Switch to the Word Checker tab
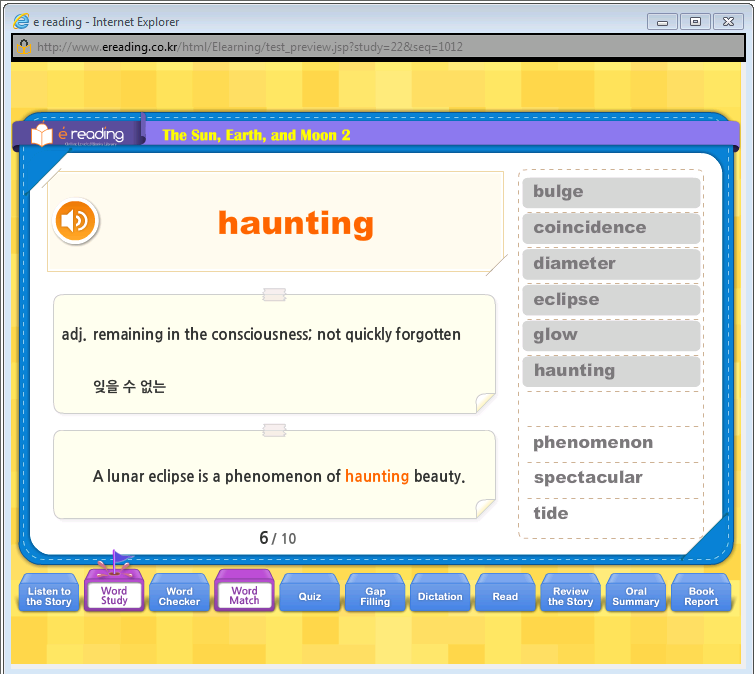This screenshot has width=755, height=674. [179, 594]
